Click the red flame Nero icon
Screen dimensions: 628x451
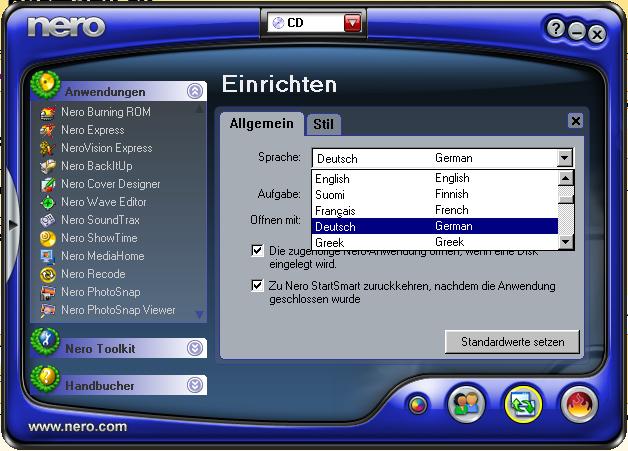point(579,404)
